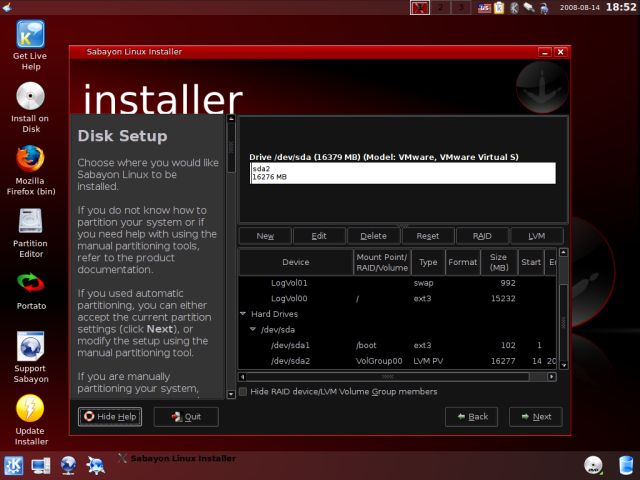The image size is (640, 480).
Task: Collapse the /dev/sda tree node
Action: click(253, 329)
